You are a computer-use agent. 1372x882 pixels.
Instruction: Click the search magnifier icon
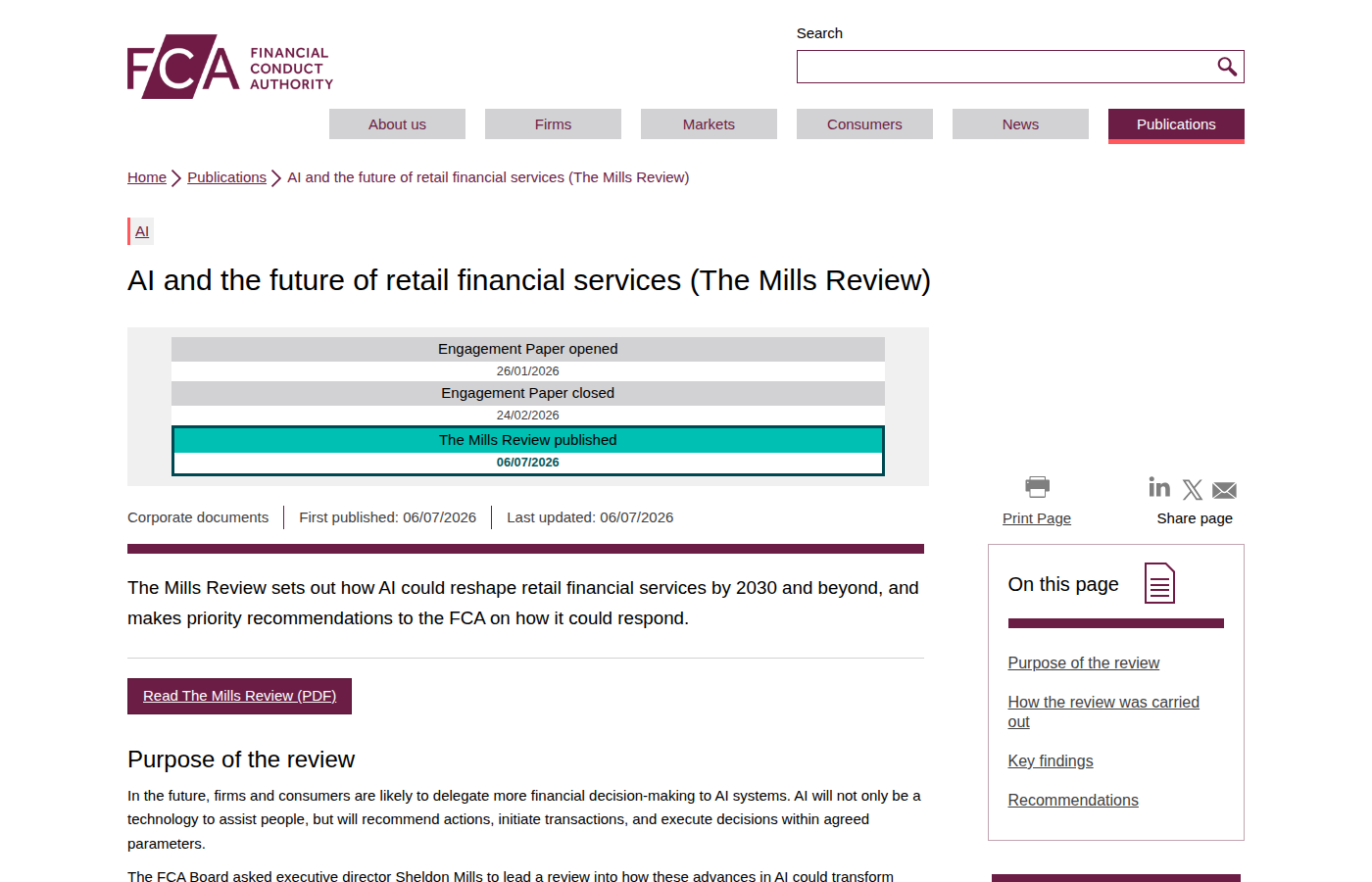(x=1227, y=67)
